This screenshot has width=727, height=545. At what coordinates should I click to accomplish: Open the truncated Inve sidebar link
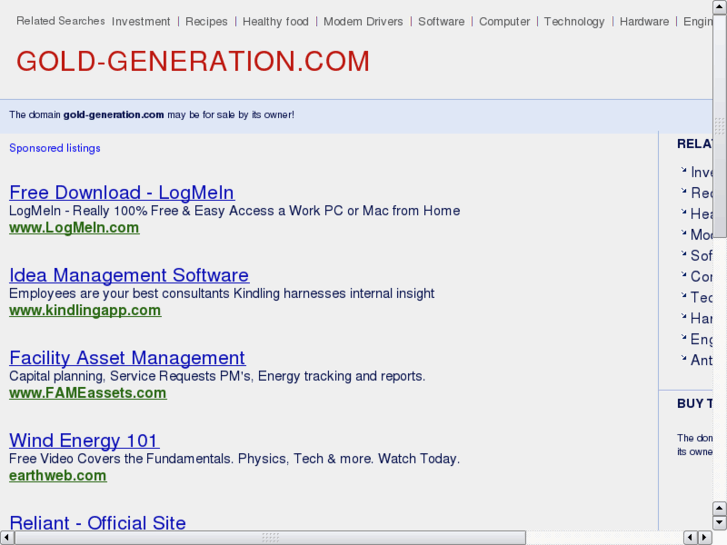701,172
